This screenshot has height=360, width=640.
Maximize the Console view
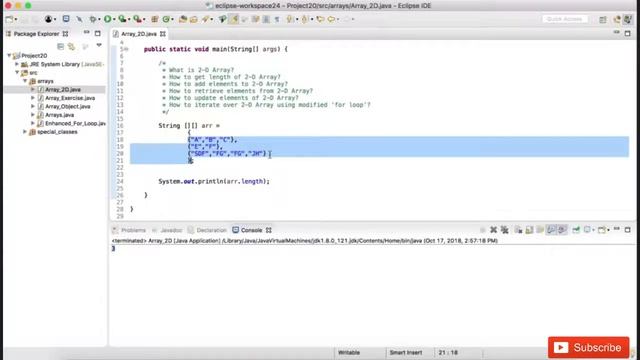pyautogui.click(x=628, y=230)
